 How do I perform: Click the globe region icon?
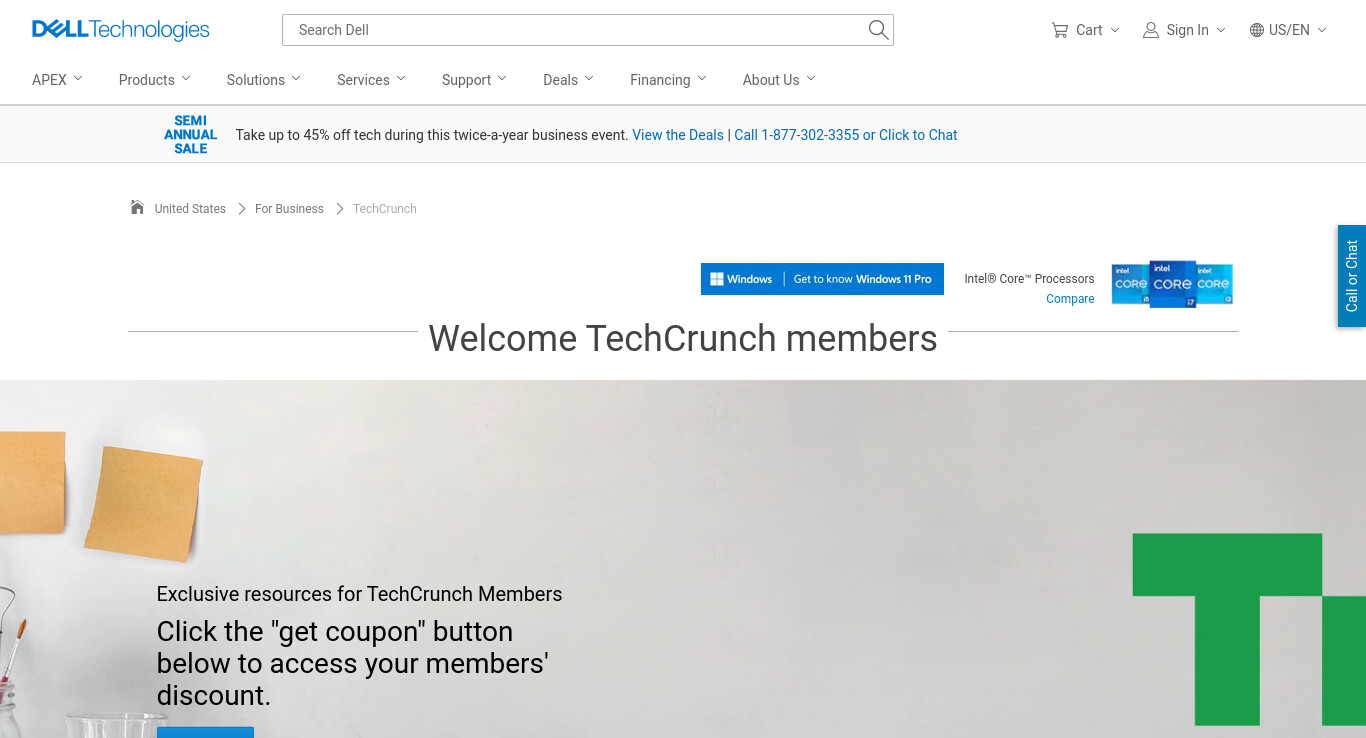(1257, 30)
